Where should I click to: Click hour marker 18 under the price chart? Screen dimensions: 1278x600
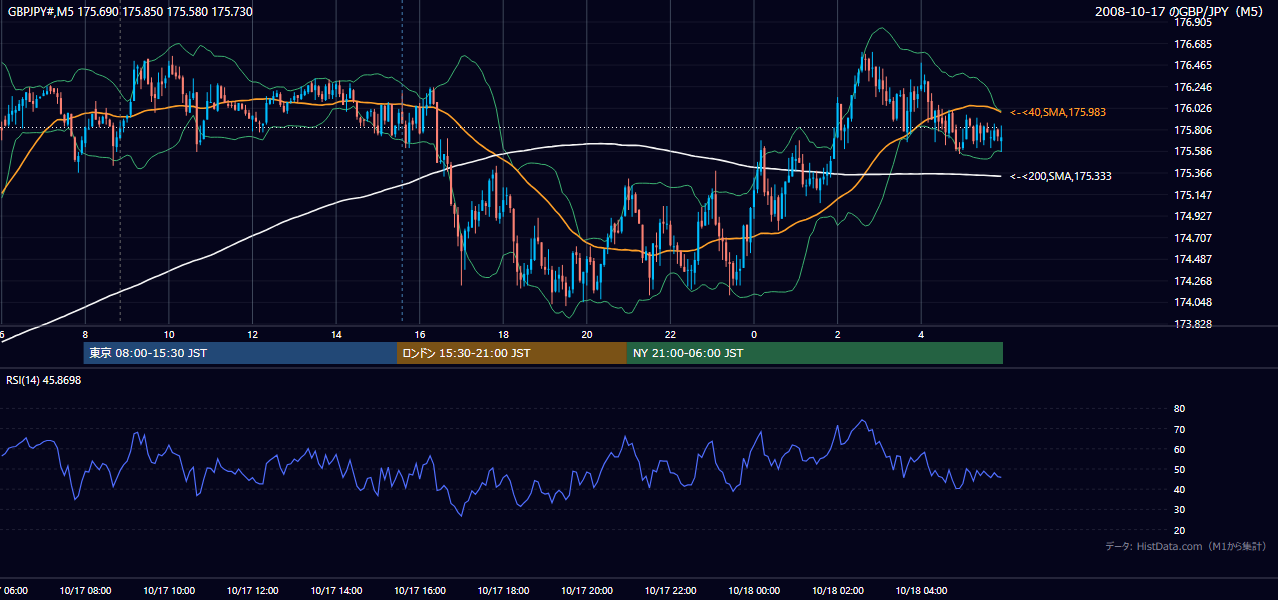click(503, 334)
